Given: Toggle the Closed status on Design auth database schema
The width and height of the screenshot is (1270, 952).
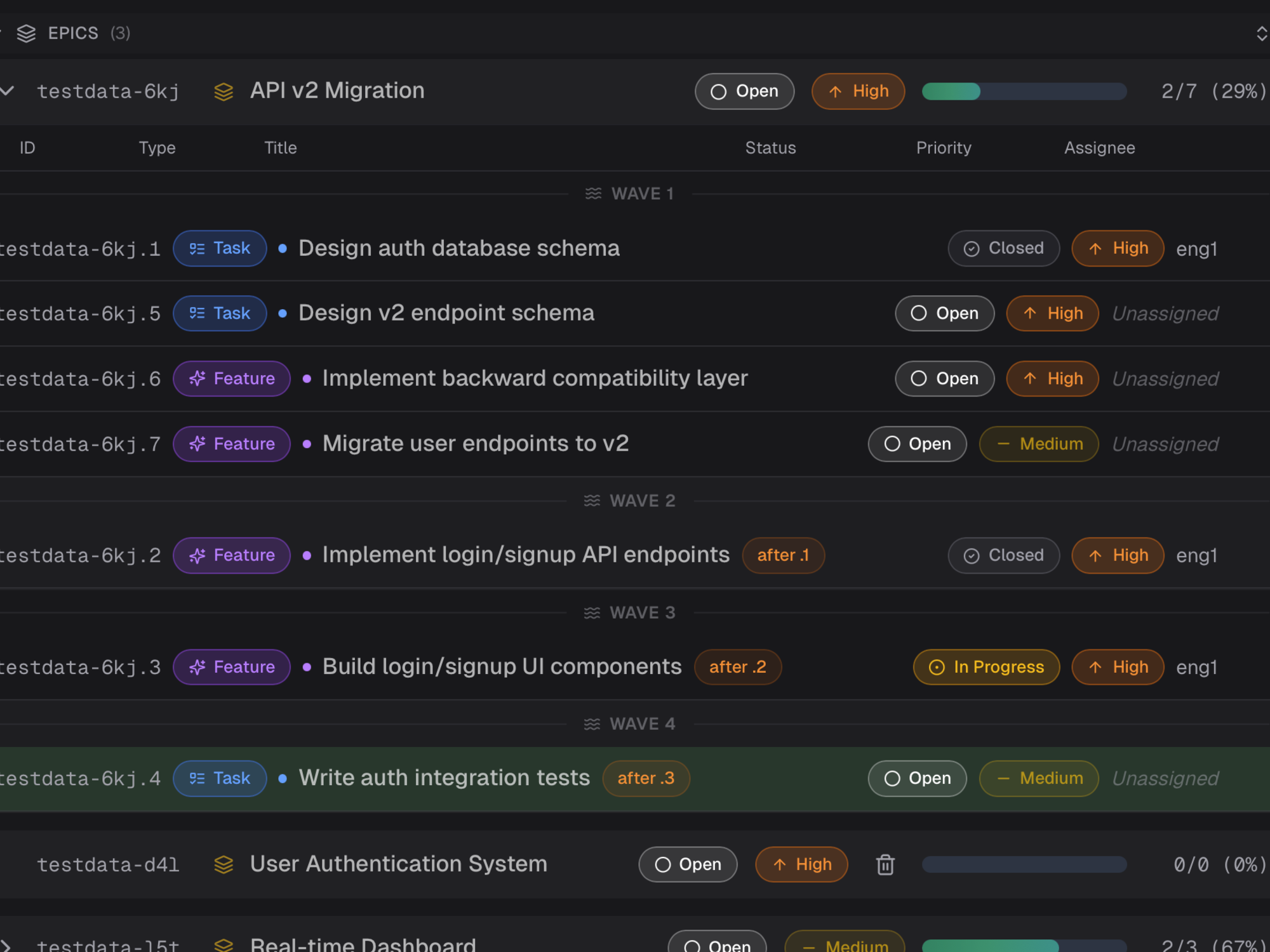Looking at the screenshot, I should point(1003,248).
